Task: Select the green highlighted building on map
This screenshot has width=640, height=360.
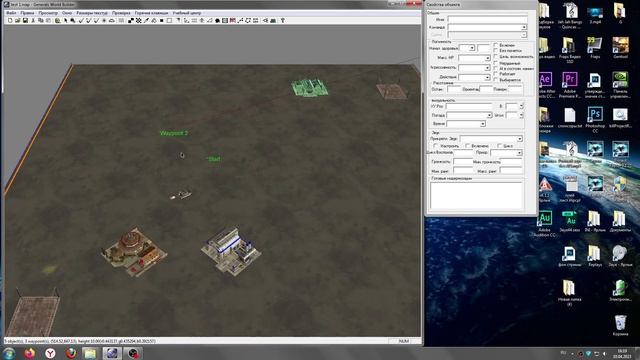Action: [x=310, y=87]
